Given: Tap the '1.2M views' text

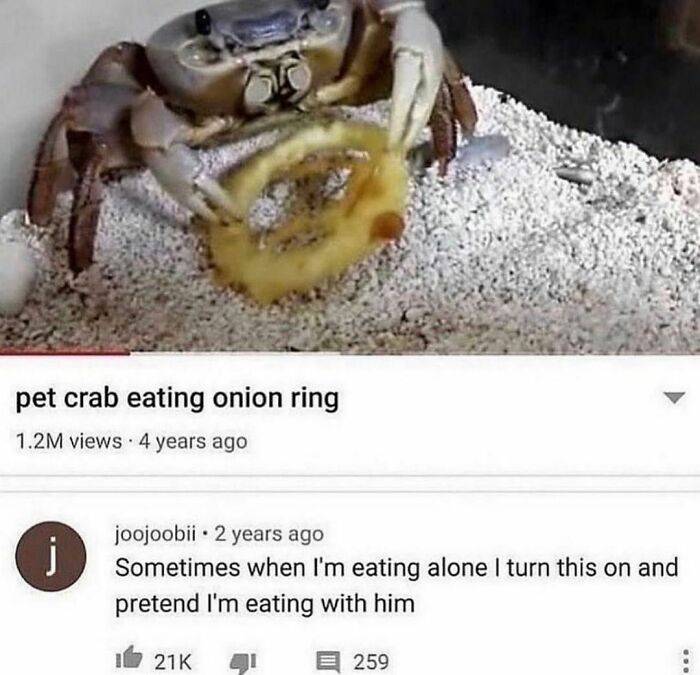Looking at the screenshot, I should [68, 442].
